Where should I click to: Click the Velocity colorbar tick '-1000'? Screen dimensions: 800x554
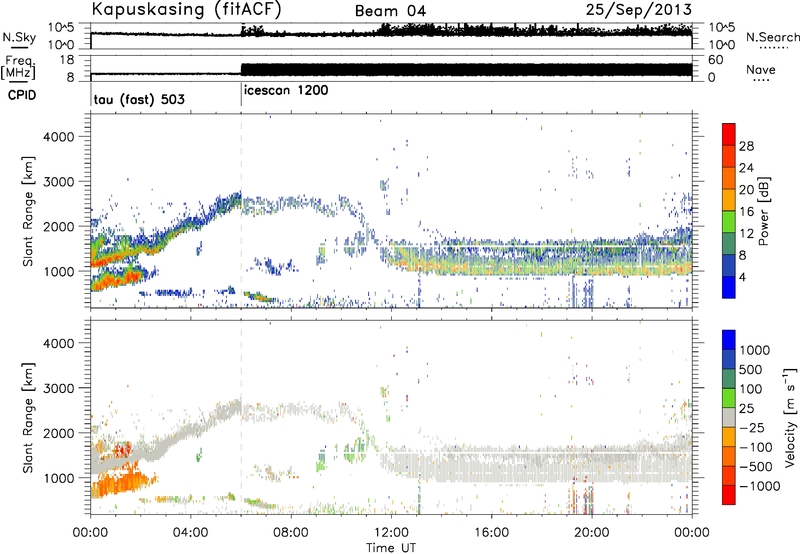[x=759, y=486]
